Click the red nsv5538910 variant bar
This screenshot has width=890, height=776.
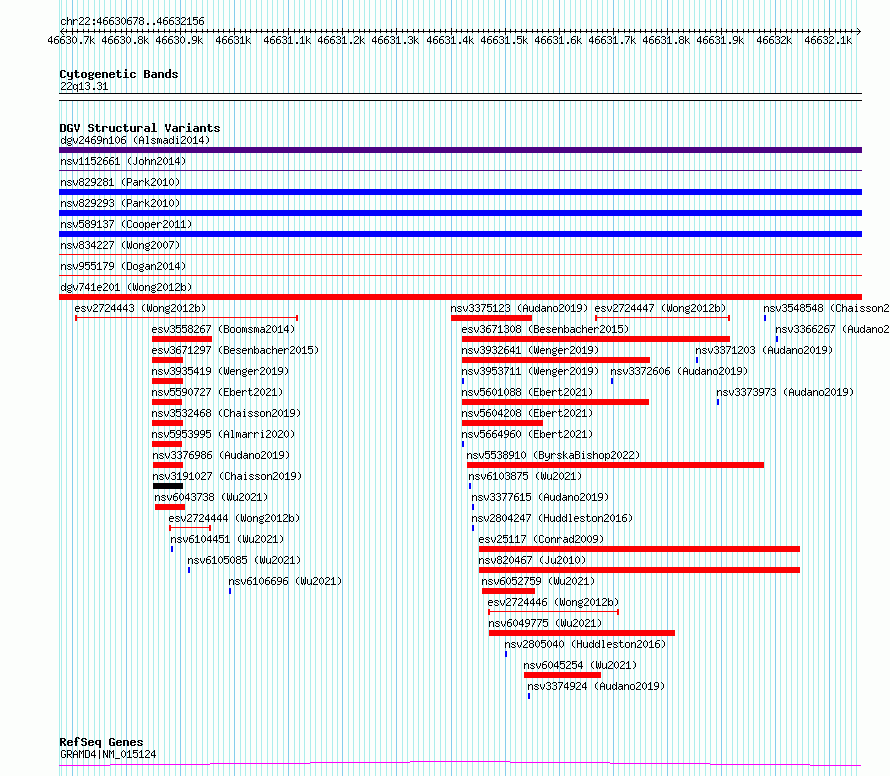click(x=615, y=465)
